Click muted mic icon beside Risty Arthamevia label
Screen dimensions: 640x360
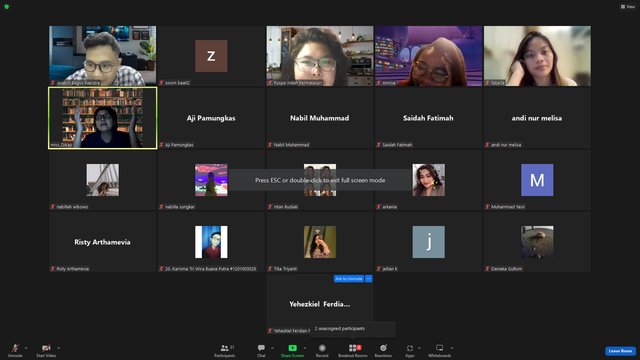coord(53,269)
